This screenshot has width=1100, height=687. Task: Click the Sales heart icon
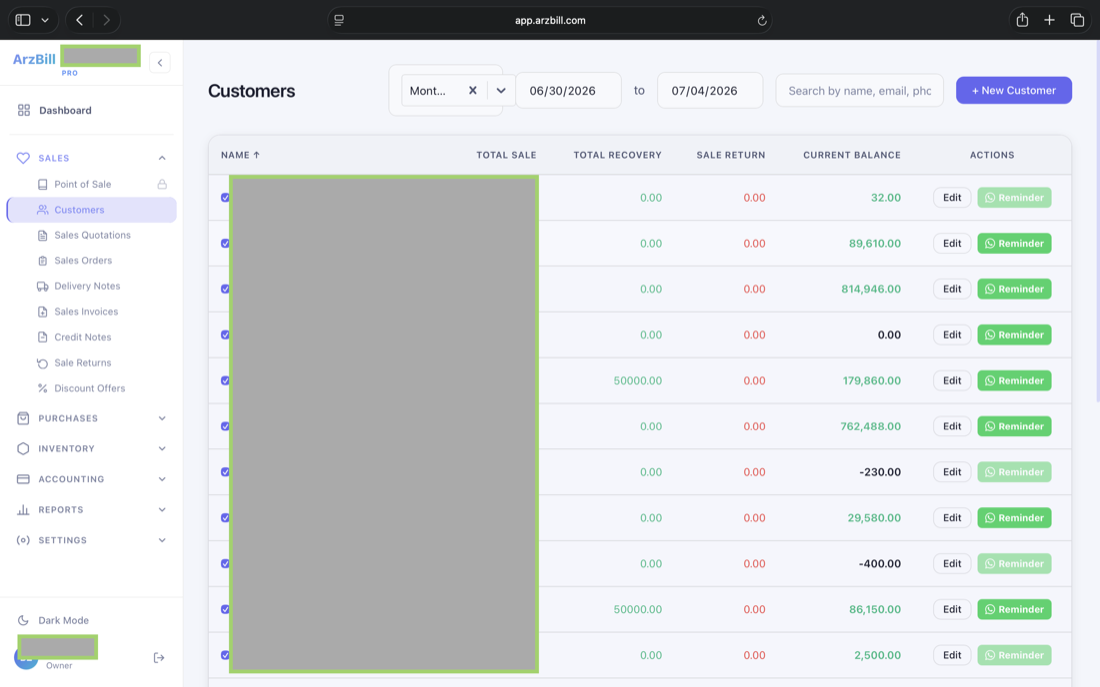[23, 158]
